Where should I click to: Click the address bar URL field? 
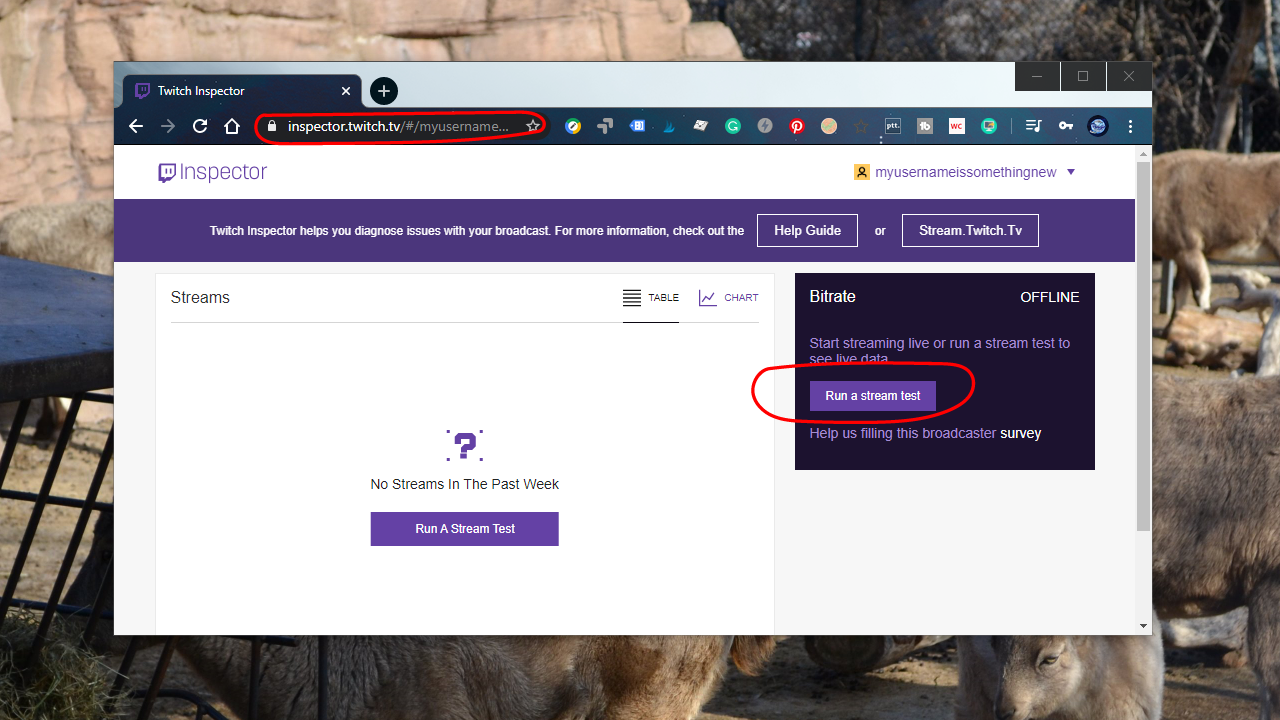point(401,126)
